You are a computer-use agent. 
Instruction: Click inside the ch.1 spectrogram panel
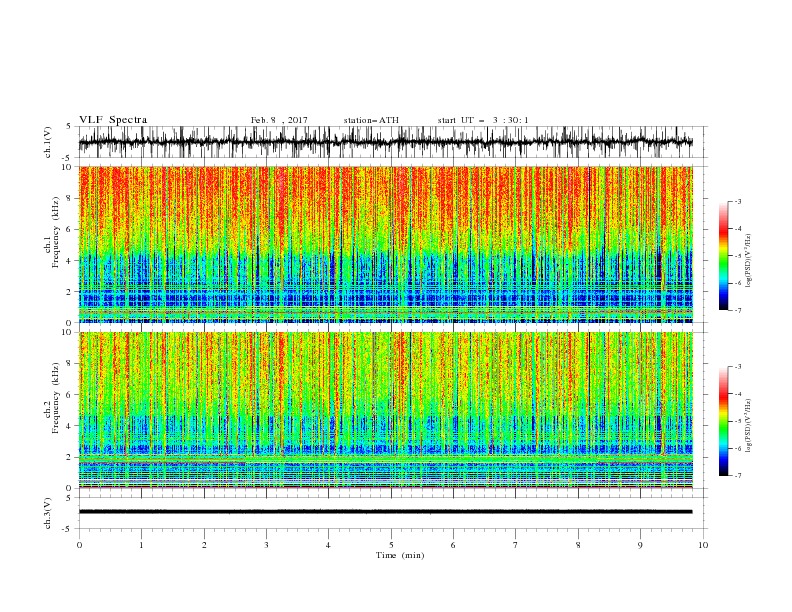[x=385, y=244]
